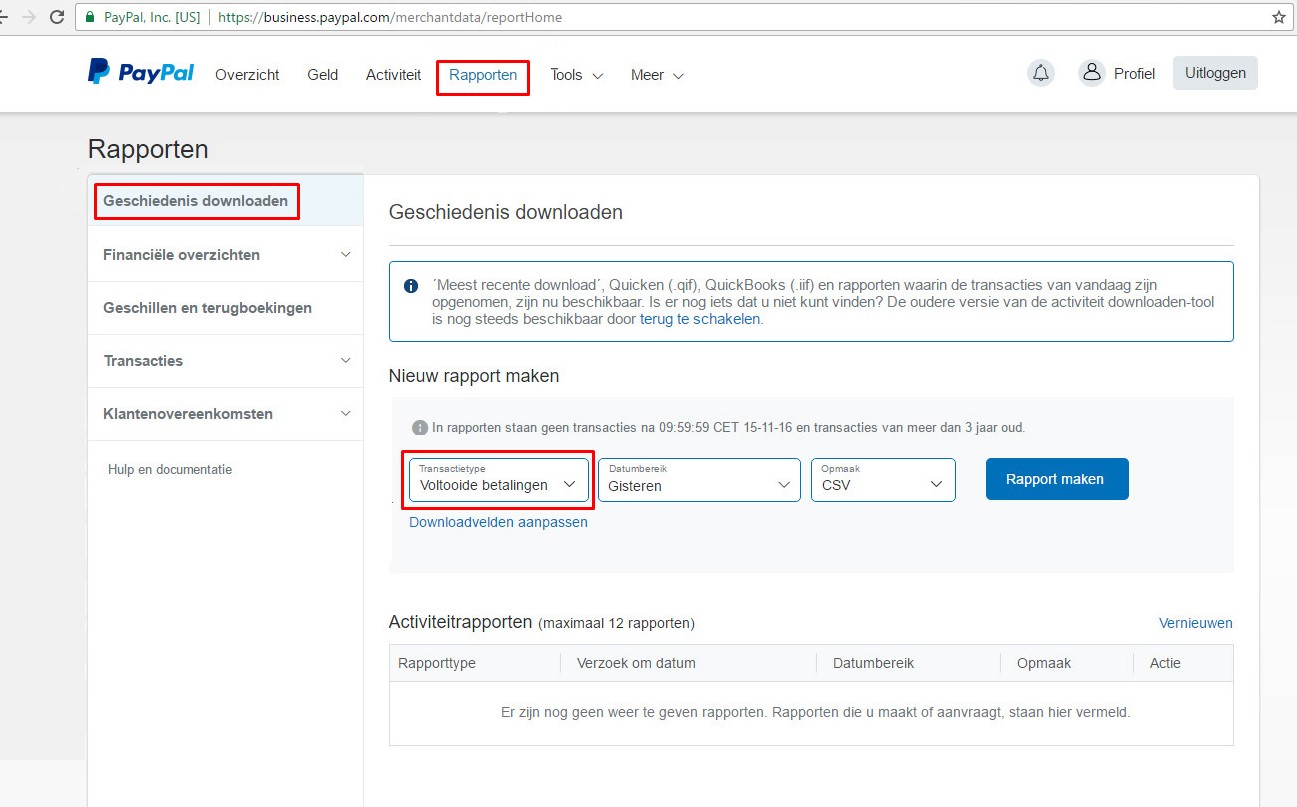Click the grey info icon beside report limits

[420, 427]
